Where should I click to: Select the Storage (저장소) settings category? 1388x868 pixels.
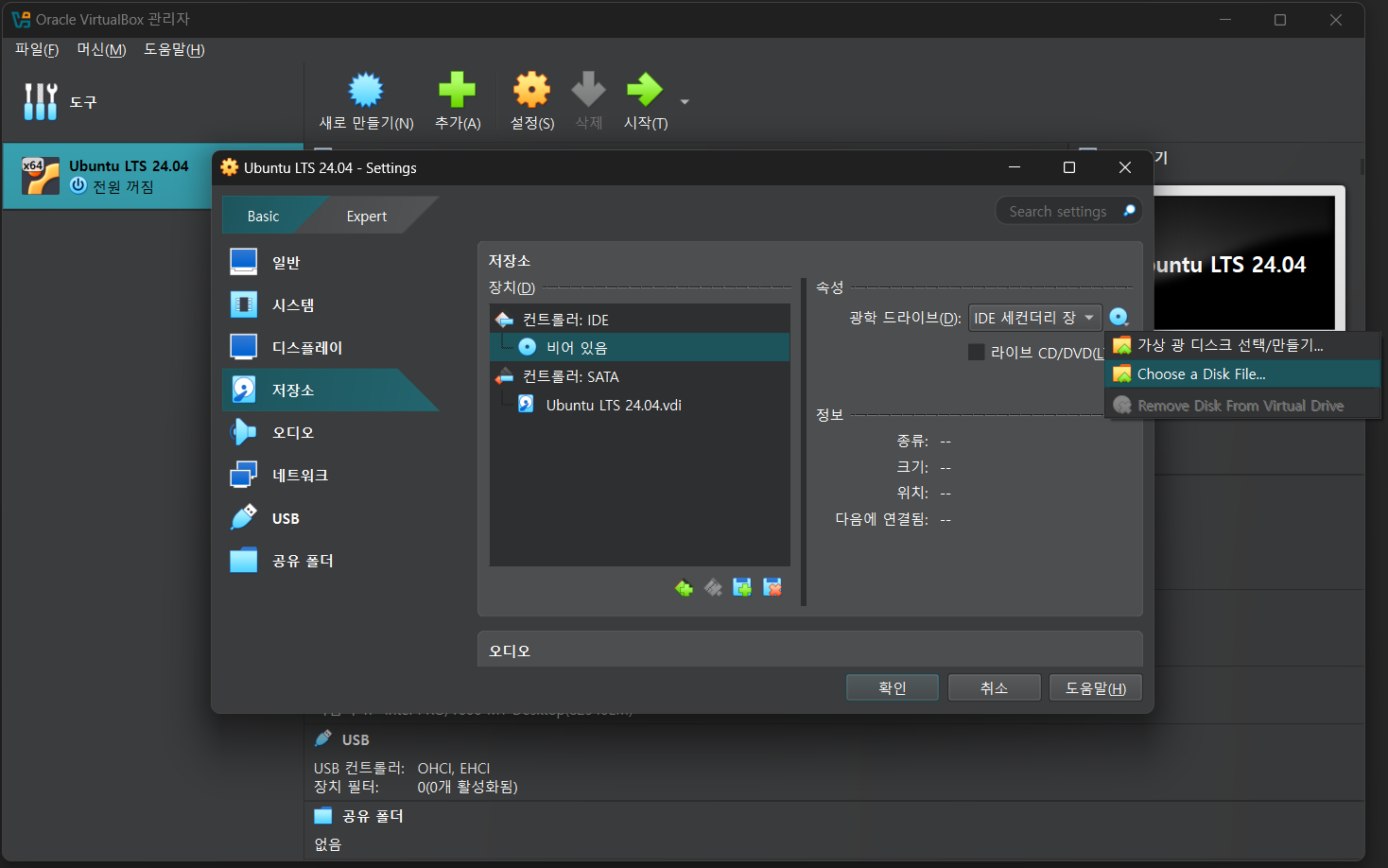(x=330, y=390)
